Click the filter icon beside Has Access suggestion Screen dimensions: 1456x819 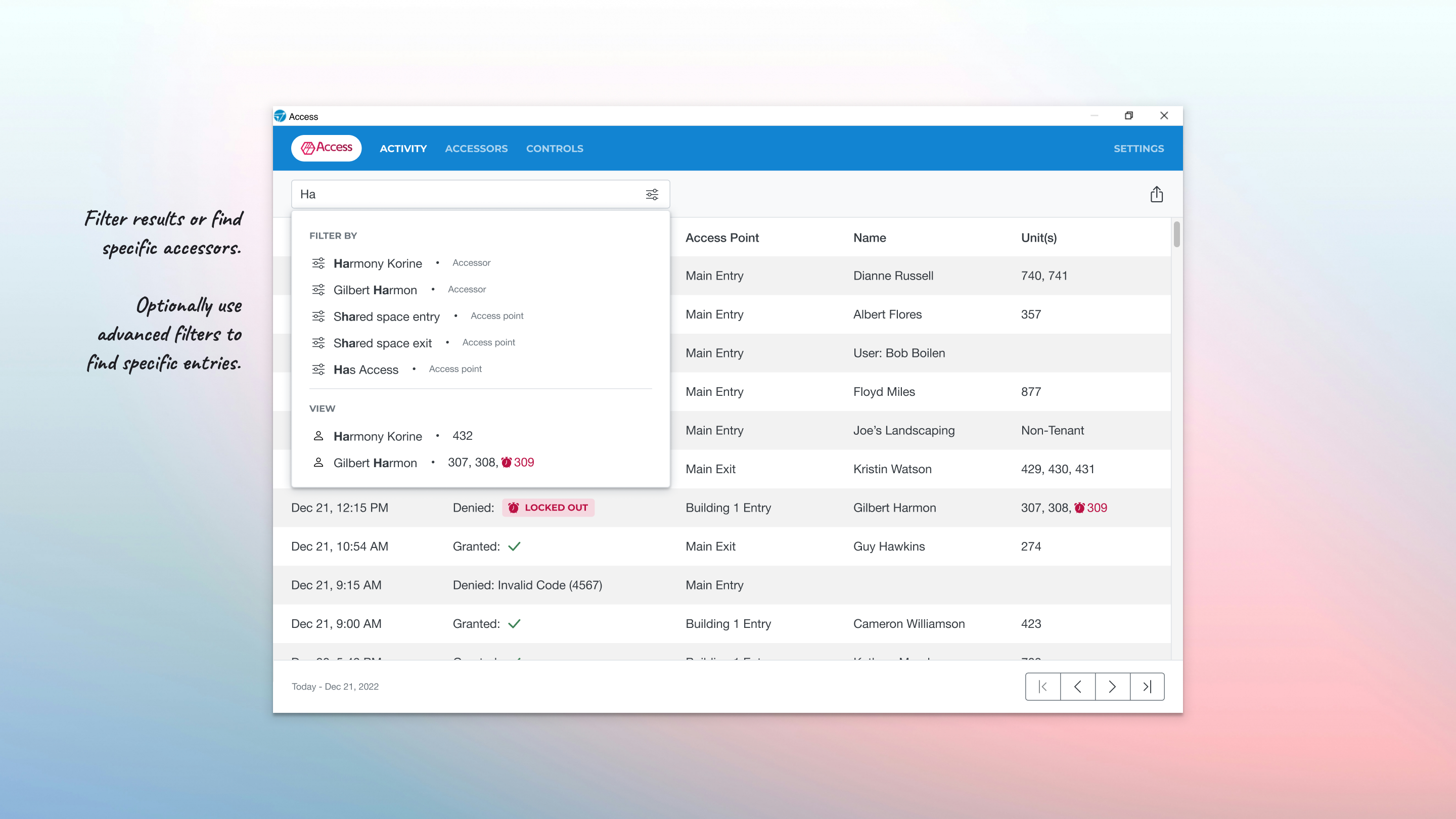[x=318, y=369]
